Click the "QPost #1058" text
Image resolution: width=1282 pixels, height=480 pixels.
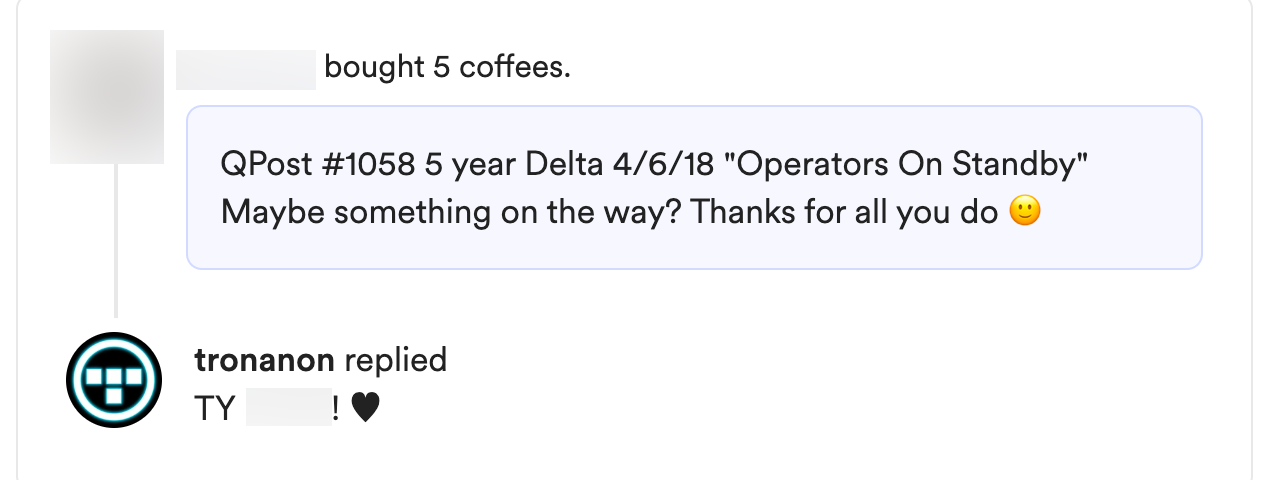[x=318, y=165]
